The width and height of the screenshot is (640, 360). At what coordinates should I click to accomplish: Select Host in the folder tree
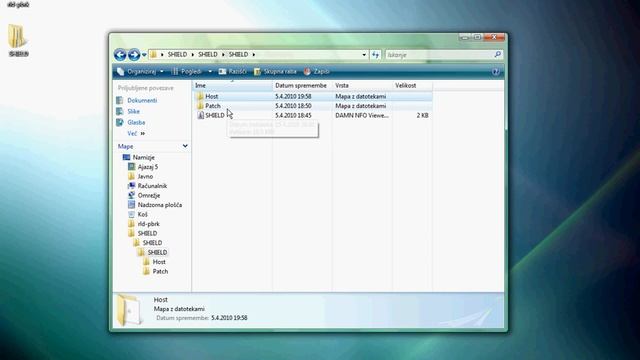(x=159, y=262)
